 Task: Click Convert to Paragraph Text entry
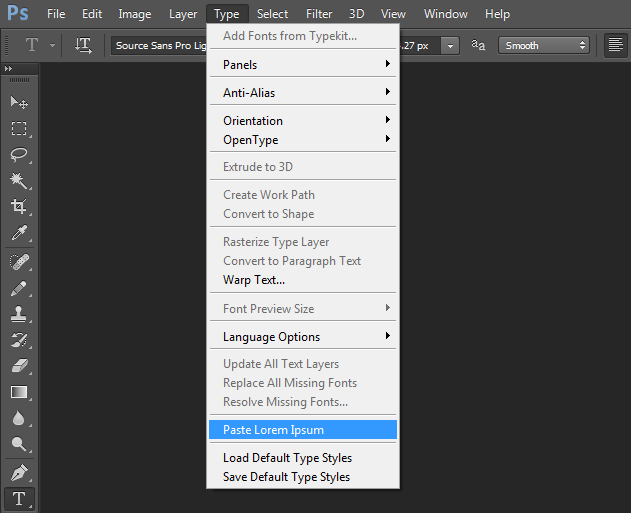[x=303, y=261]
